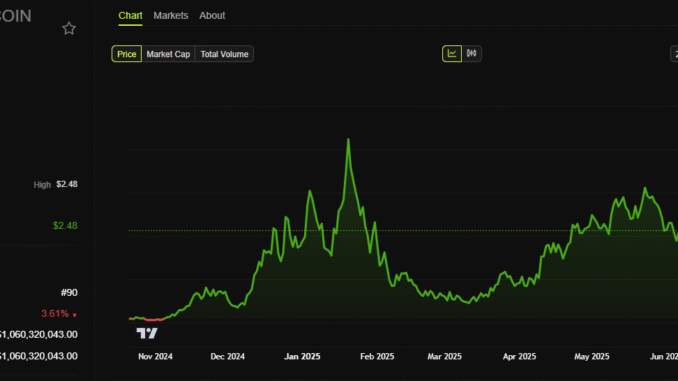Screen dimensions: 678x381
Task: Switch to candlestick chart view icon
Action: [471, 54]
